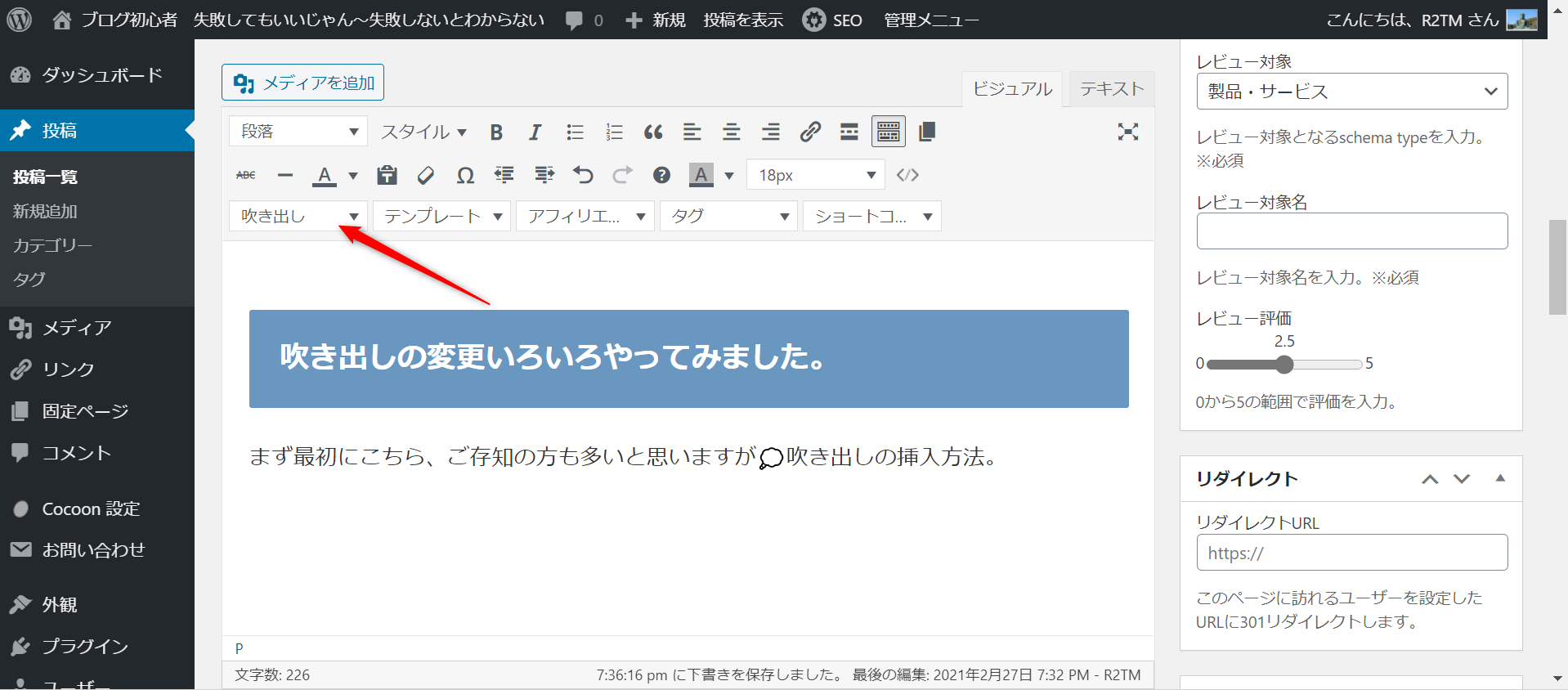This screenshot has height=690, width=1568.
Task: Open Cocoon 設定 in the sidebar
Action: [x=91, y=509]
